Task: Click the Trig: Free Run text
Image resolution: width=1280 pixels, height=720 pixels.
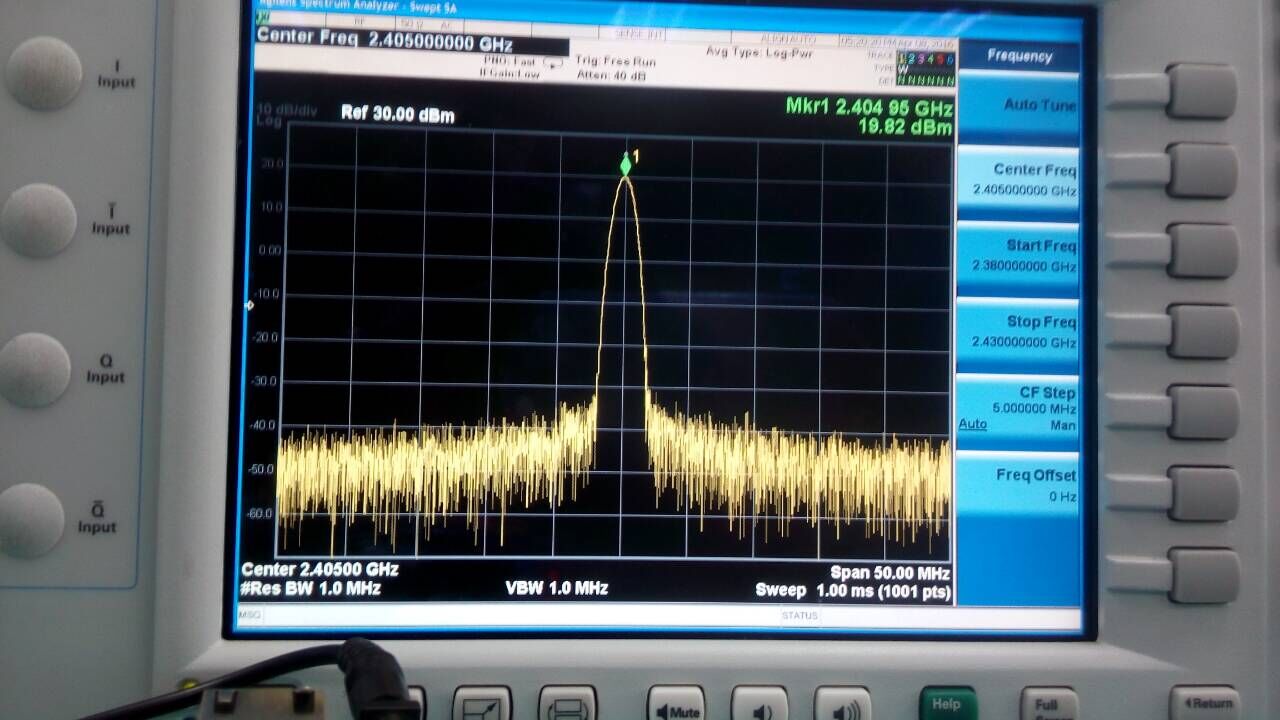Action: click(x=616, y=60)
